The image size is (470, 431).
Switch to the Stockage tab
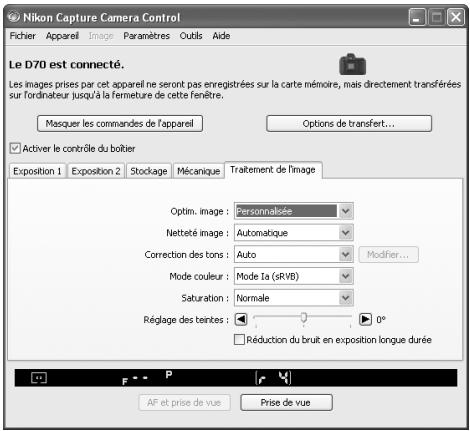tap(149, 171)
